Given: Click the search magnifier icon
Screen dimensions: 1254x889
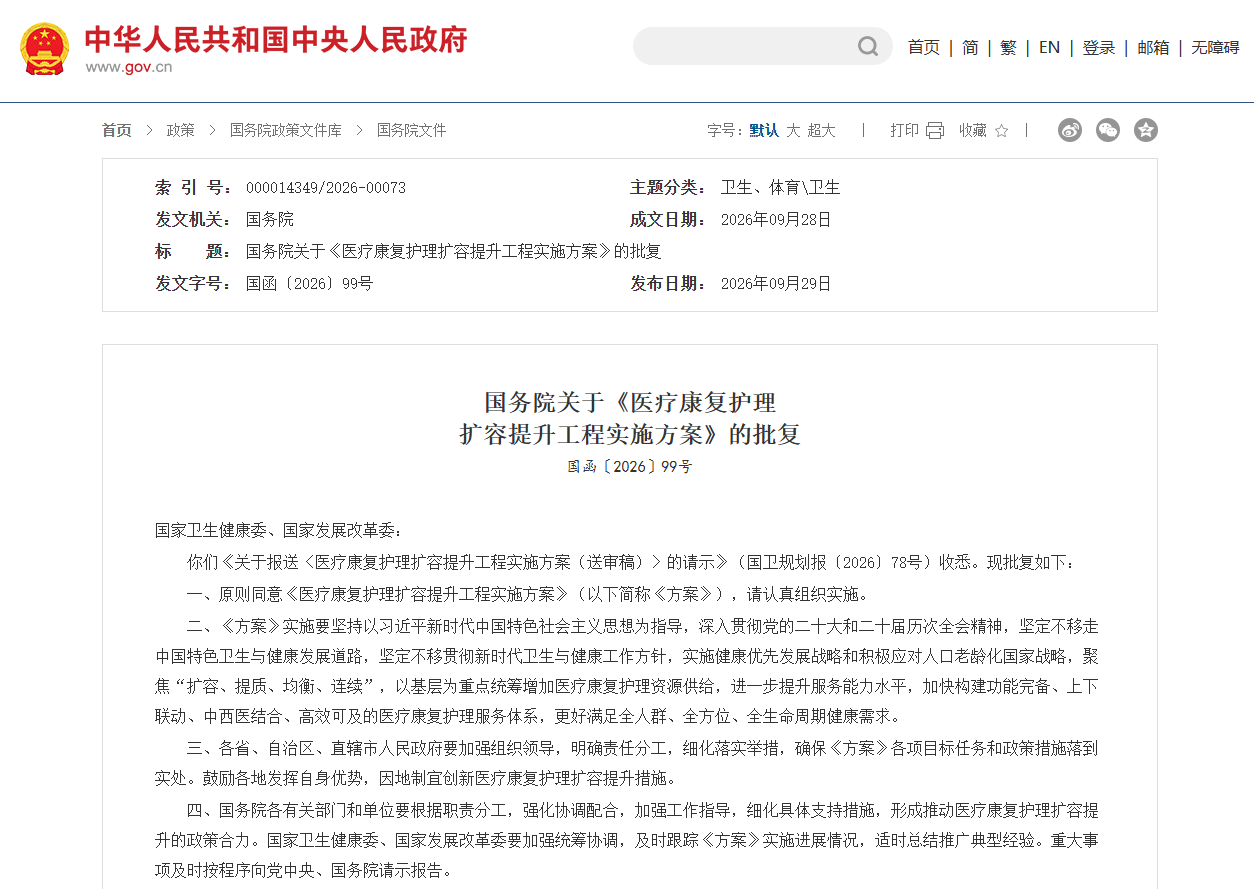Looking at the screenshot, I should [x=867, y=47].
